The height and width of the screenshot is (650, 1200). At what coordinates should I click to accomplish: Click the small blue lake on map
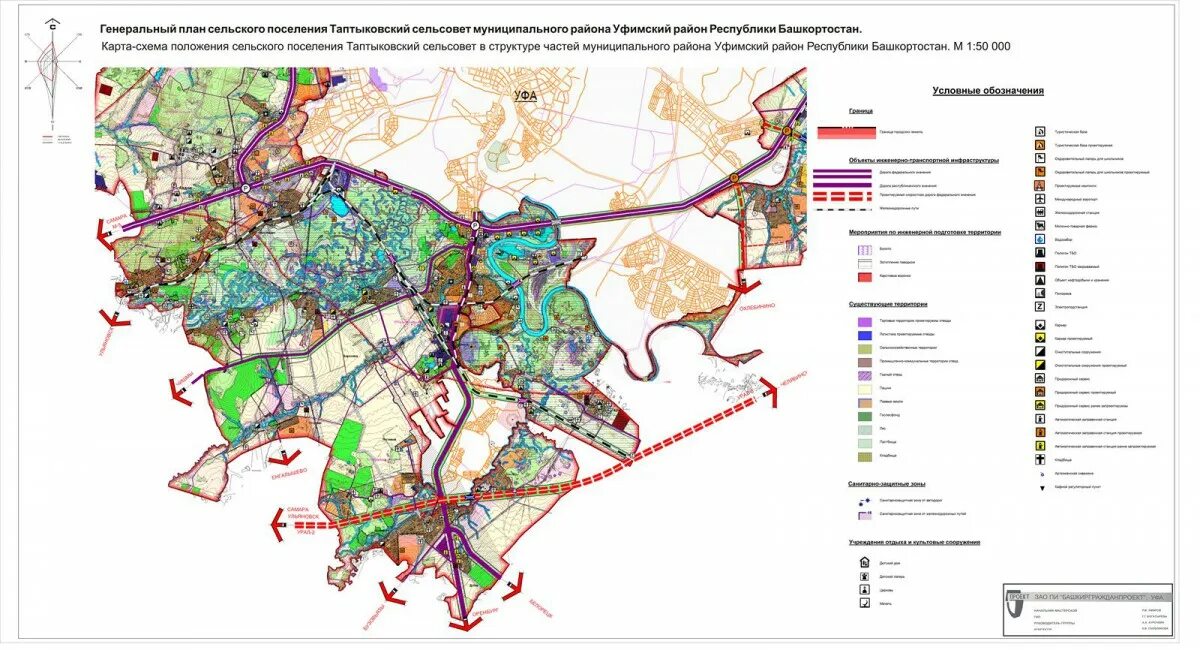pyautogui.click(x=338, y=207)
